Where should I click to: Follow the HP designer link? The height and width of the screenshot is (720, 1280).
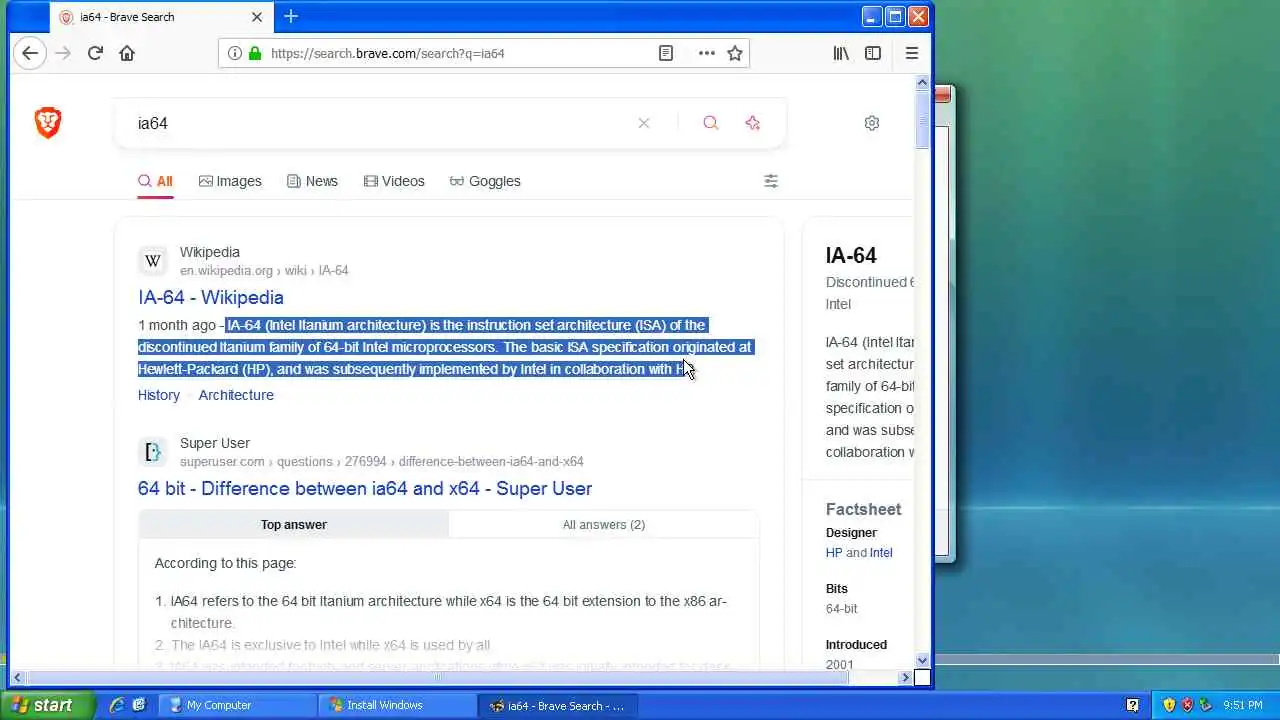[834, 552]
